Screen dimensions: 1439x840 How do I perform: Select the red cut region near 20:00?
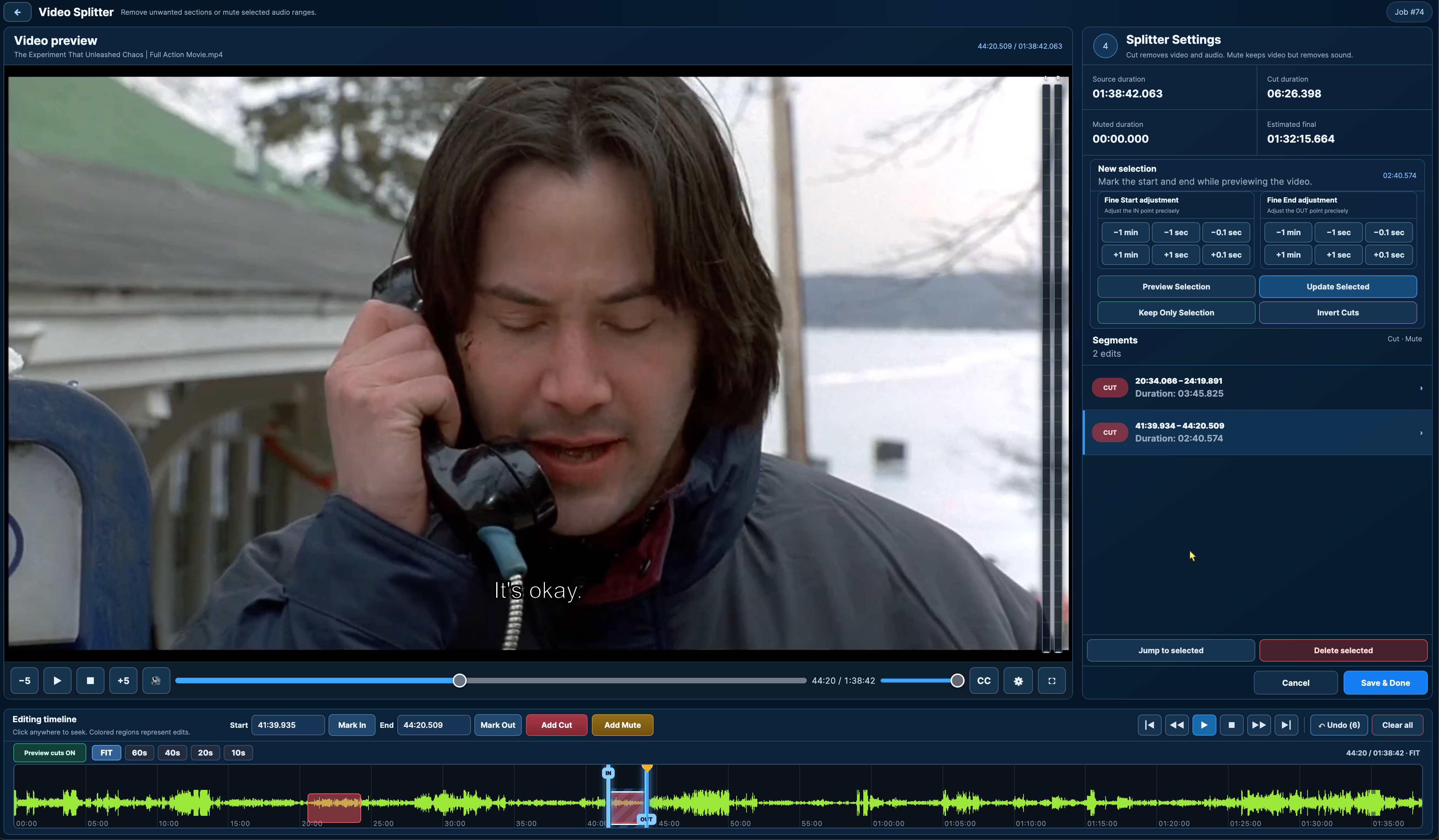[x=334, y=807]
